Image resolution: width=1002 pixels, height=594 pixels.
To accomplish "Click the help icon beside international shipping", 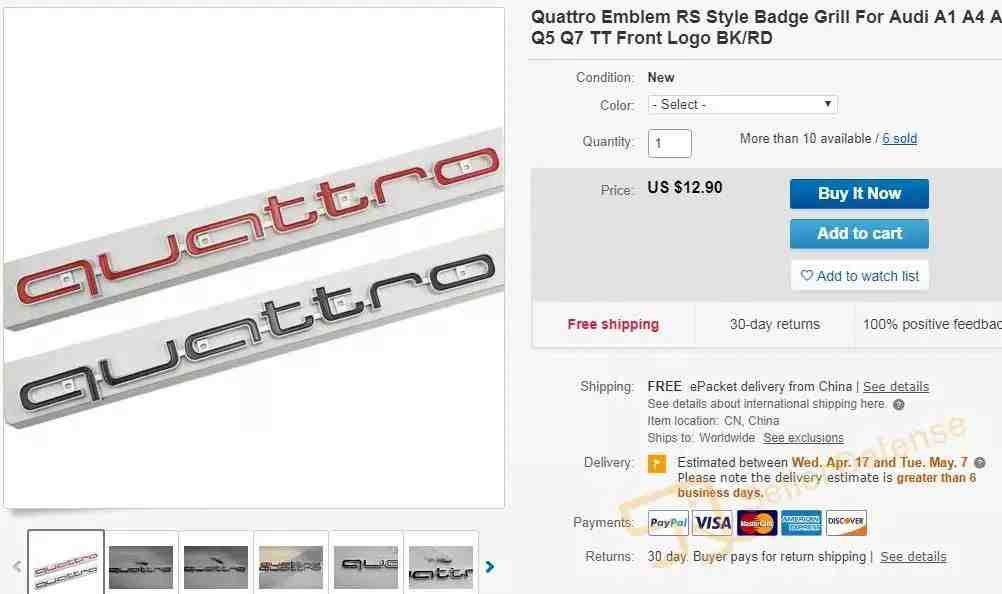I will [x=898, y=404].
